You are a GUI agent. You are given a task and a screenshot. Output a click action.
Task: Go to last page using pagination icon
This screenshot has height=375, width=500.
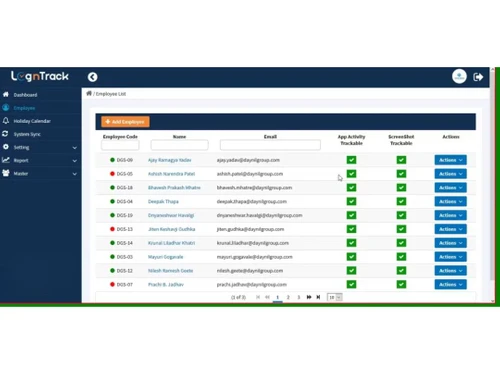318,297
